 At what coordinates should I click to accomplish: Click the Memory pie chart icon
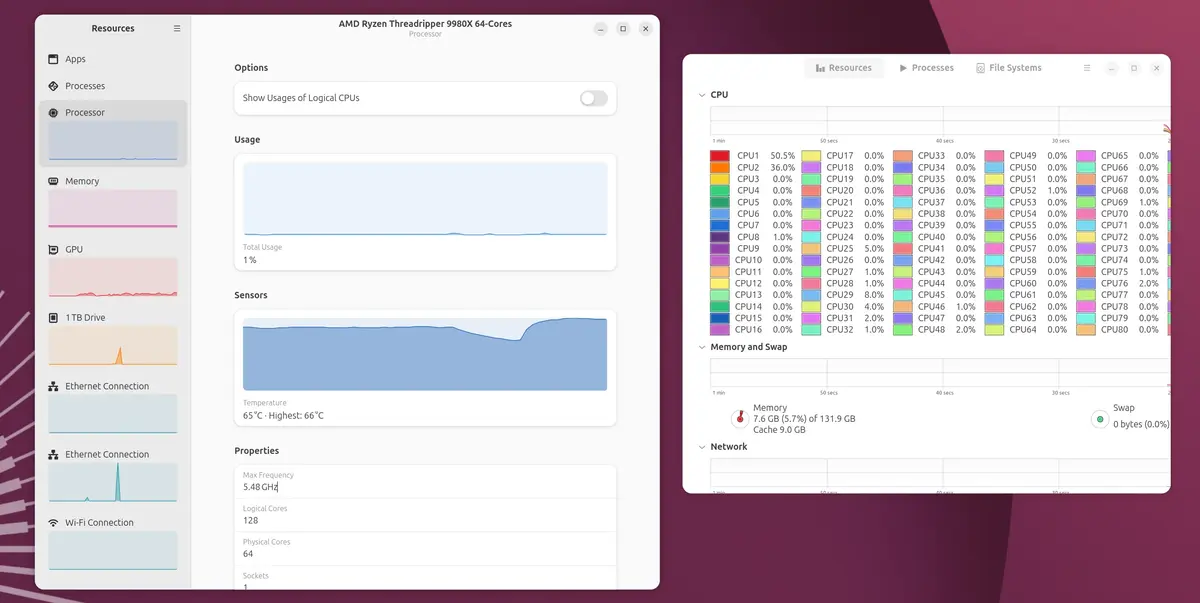pyautogui.click(x=739, y=419)
